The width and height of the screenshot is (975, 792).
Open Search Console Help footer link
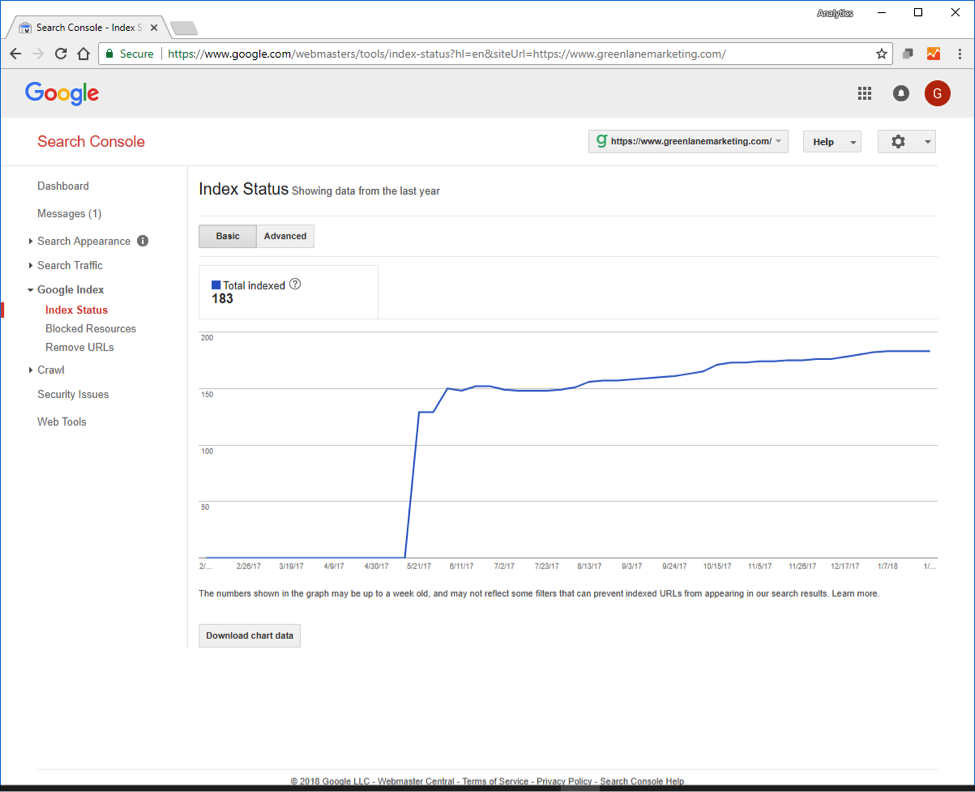point(642,781)
